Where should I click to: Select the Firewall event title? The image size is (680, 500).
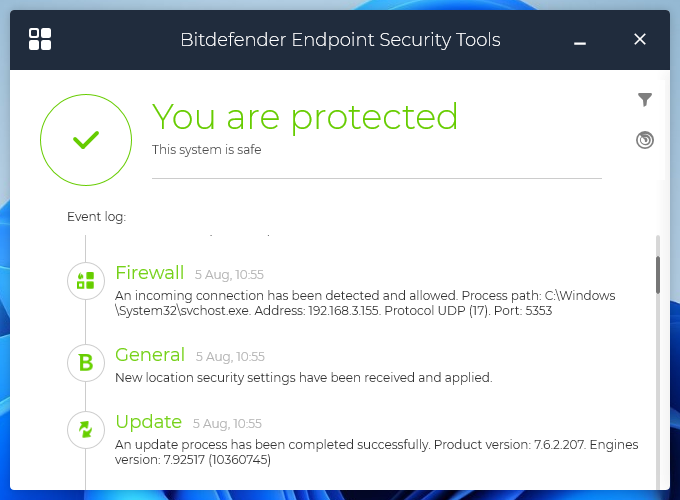(150, 273)
